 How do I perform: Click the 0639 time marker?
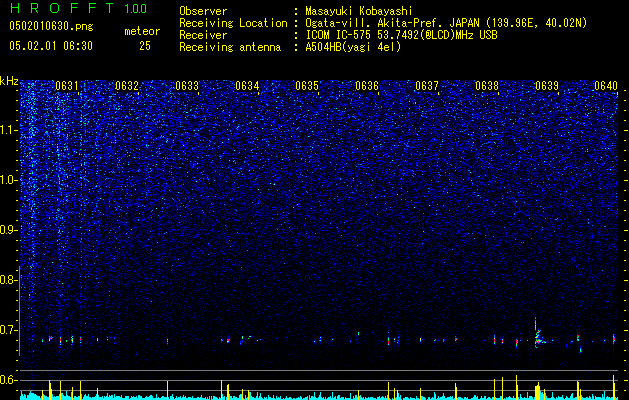click(547, 86)
